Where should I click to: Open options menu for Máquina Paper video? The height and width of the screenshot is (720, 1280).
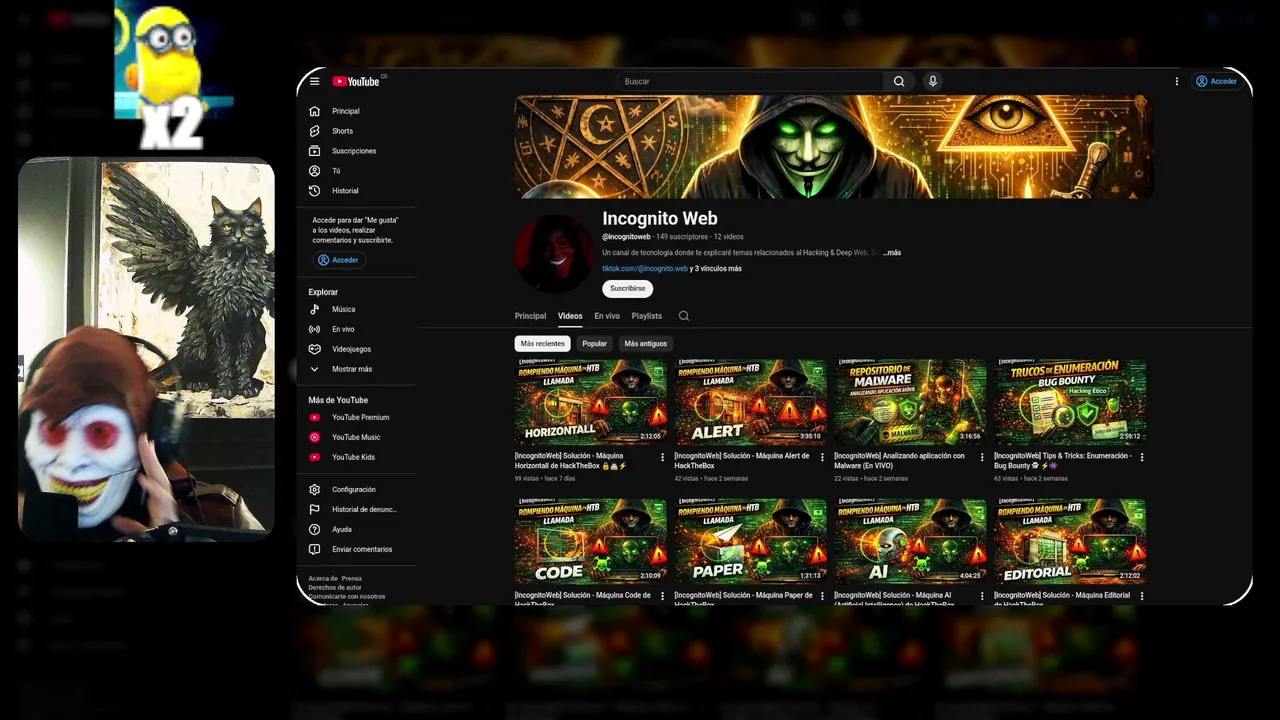[822, 596]
